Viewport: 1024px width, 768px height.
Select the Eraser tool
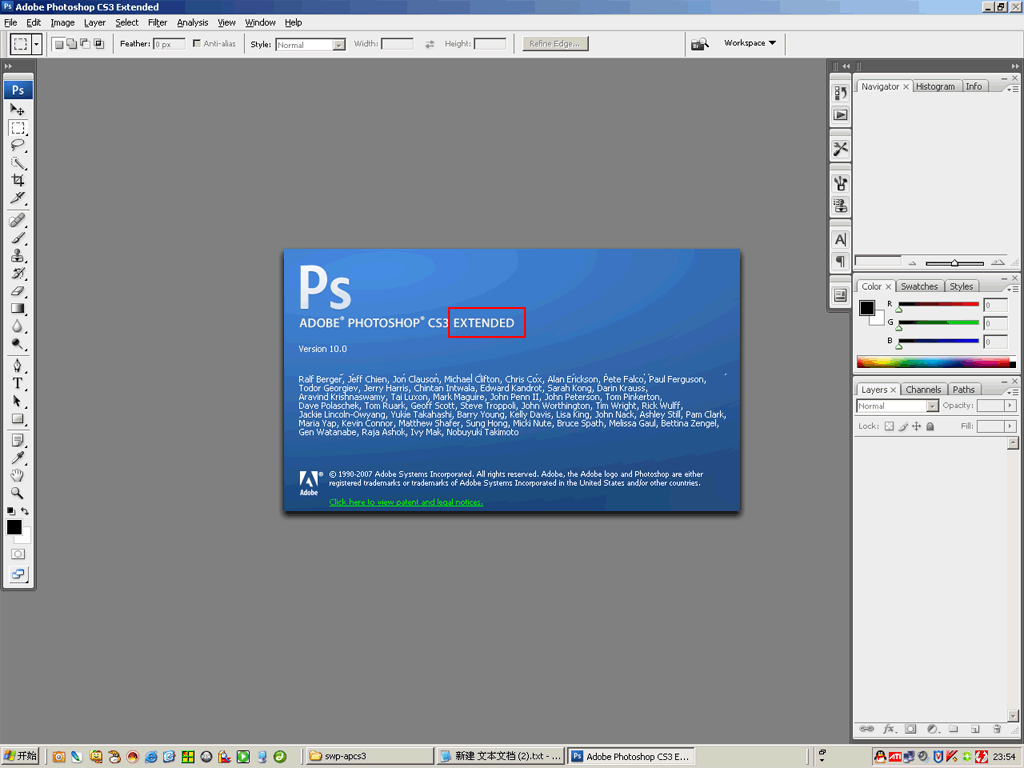tap(18, 291)
